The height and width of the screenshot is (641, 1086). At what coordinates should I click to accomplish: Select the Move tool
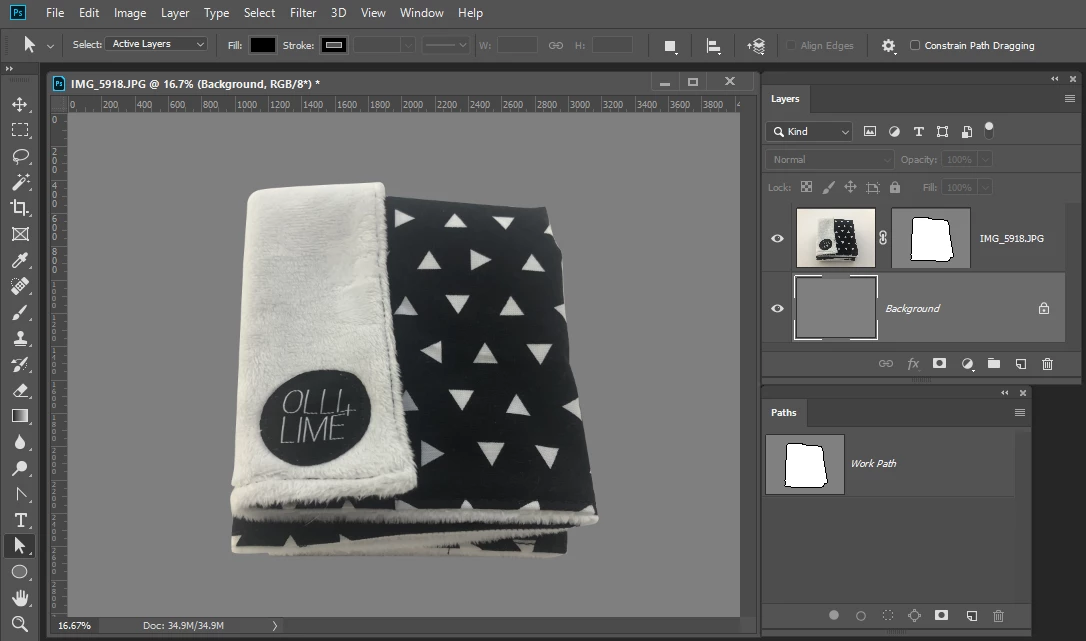point(20,104)
